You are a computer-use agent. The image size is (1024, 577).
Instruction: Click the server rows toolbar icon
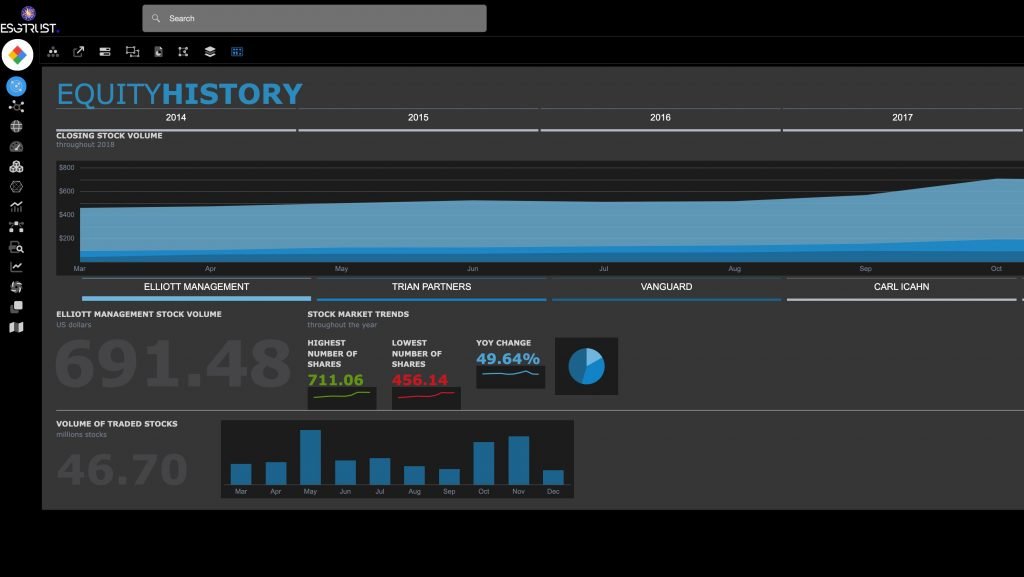(104, 52)
